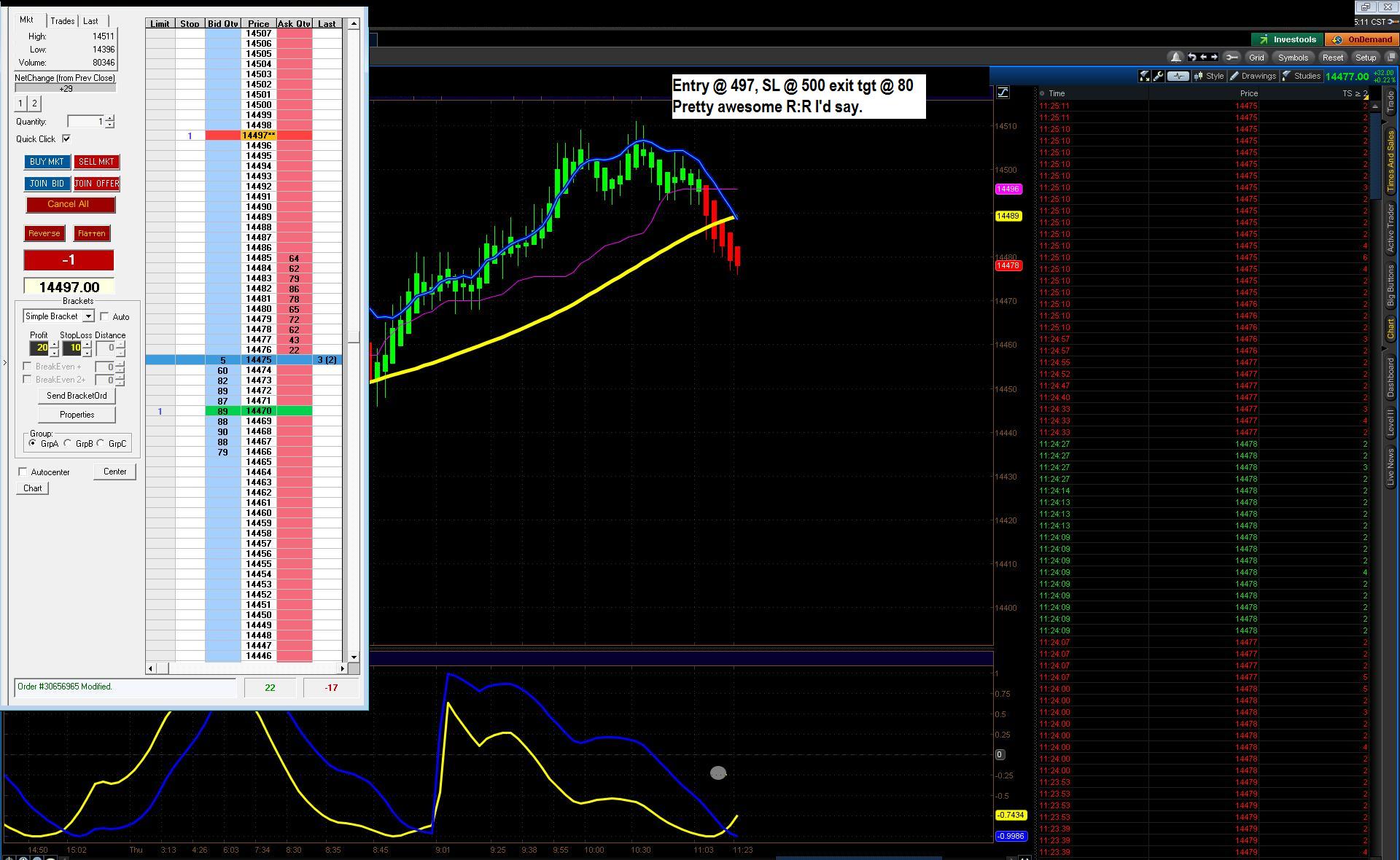Center the price ladder
This screenshot has width=1400, height=860.
click(114, 472)
